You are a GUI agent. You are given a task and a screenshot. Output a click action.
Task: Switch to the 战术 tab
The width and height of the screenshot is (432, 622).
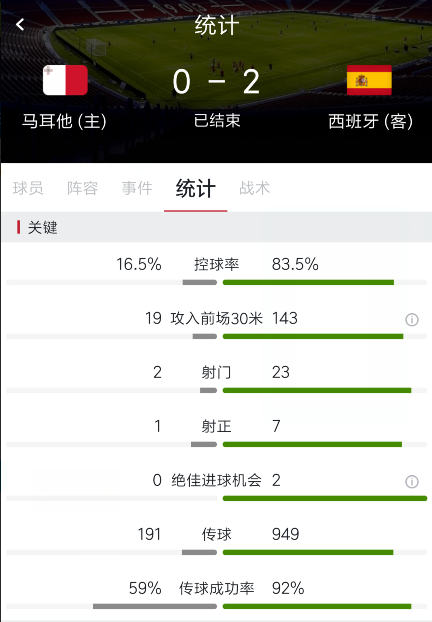pos(254,188)
